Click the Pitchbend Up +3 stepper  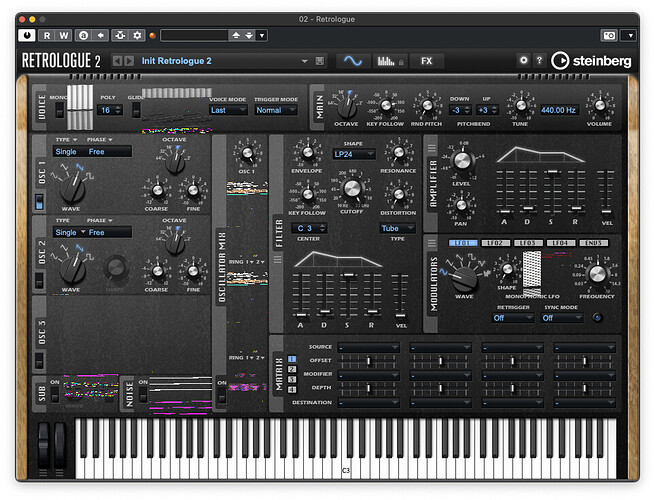click(x=488, y=110)
